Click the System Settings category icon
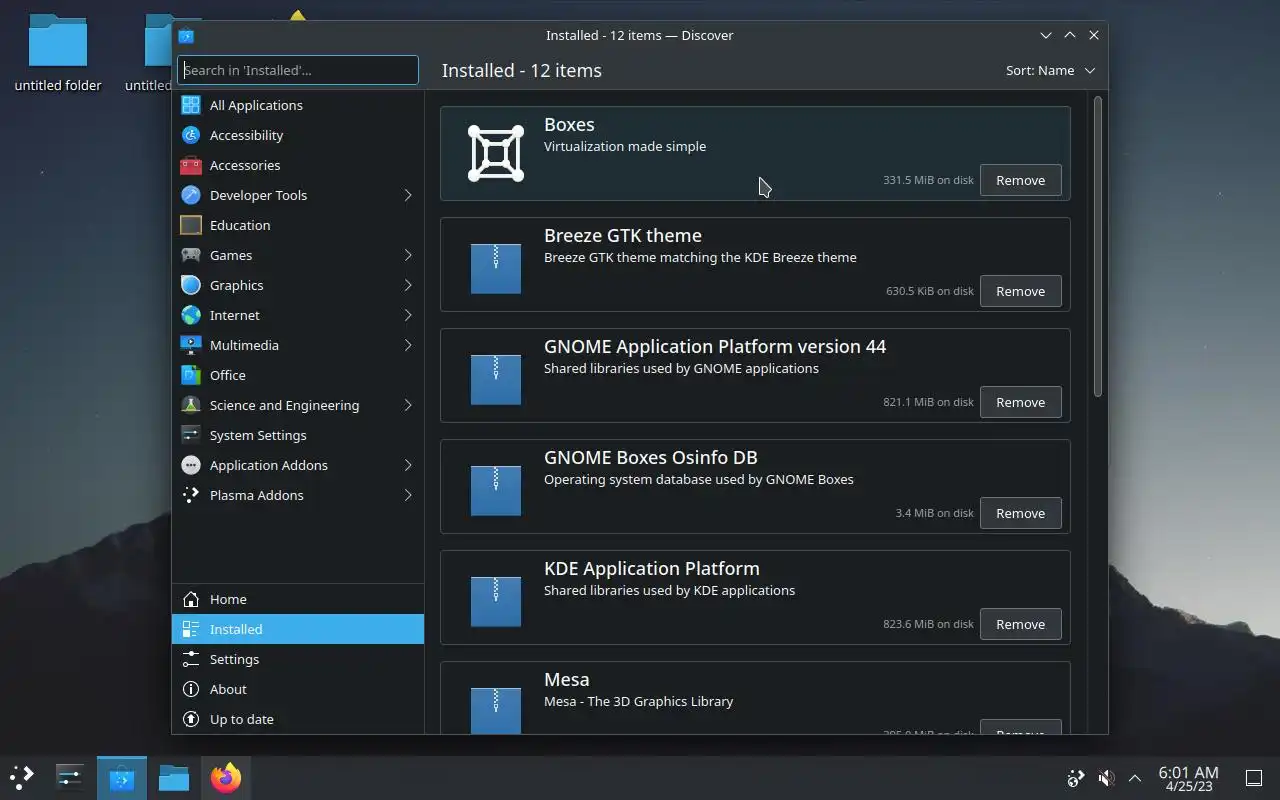1280x800 pixels. click(x=191, y=435)
